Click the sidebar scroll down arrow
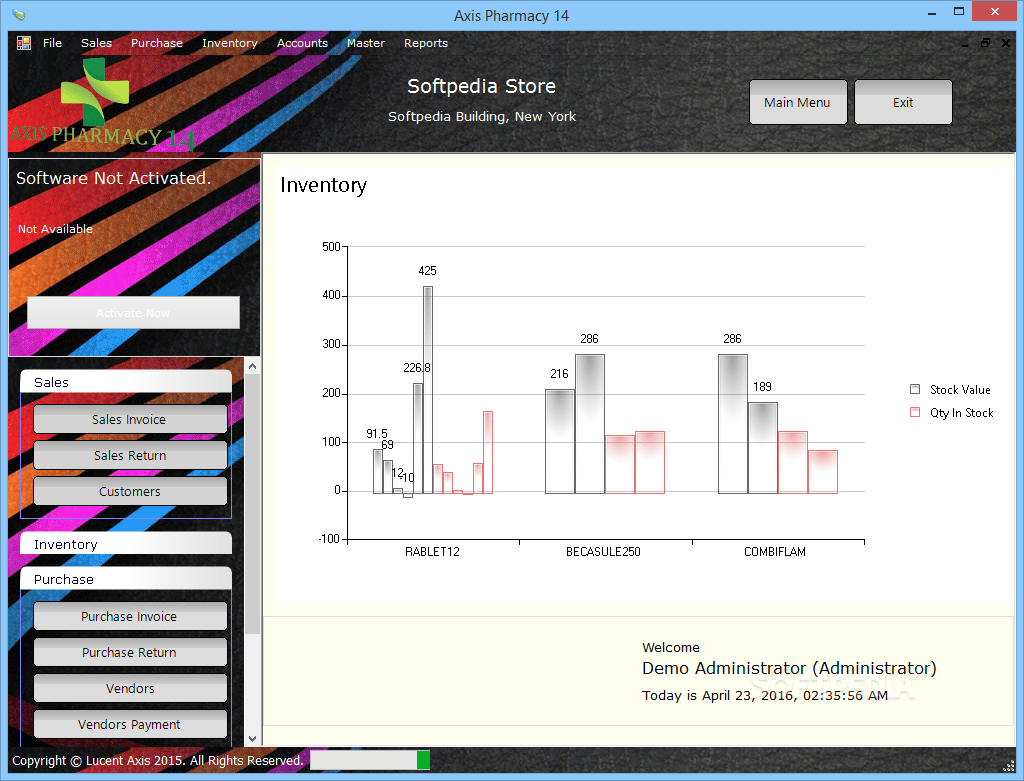 pos(252,739)
